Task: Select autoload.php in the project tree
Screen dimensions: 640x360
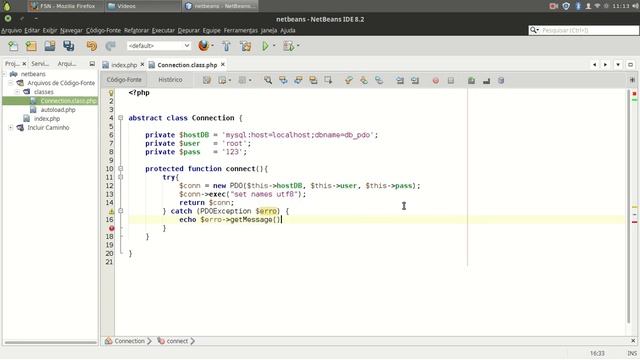Action: point(58,110)
